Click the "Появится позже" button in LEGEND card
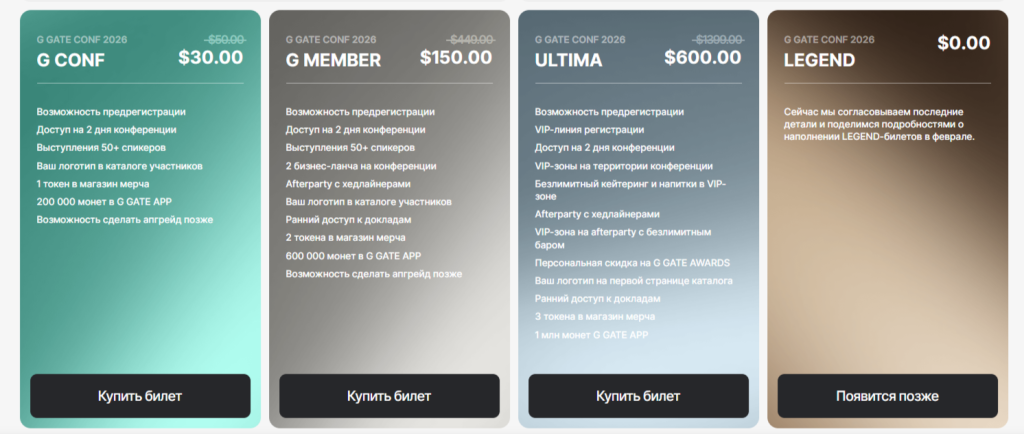Screen dimensions: 1024x434 [887, 396]
